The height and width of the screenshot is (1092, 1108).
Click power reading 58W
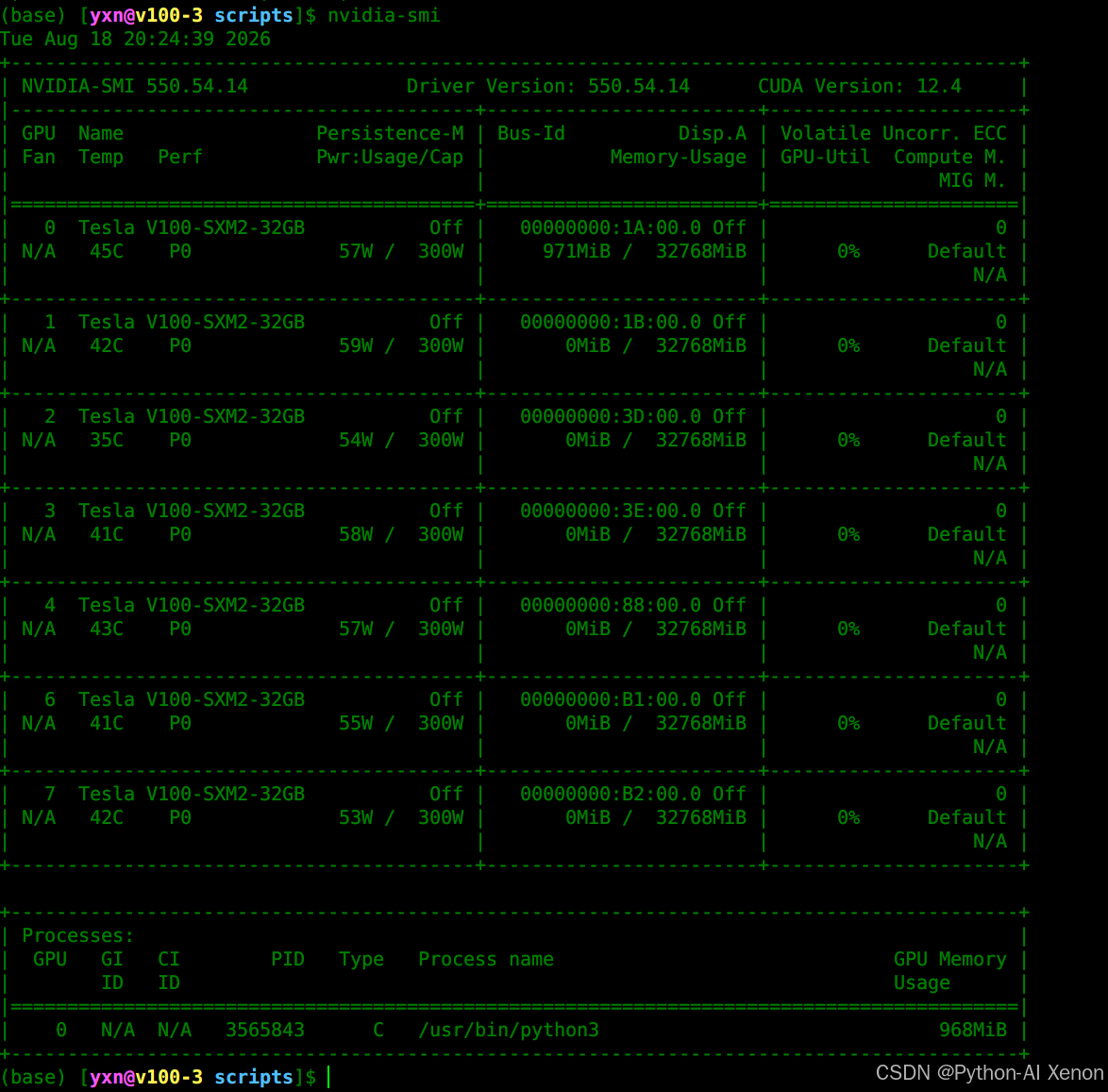356,534
